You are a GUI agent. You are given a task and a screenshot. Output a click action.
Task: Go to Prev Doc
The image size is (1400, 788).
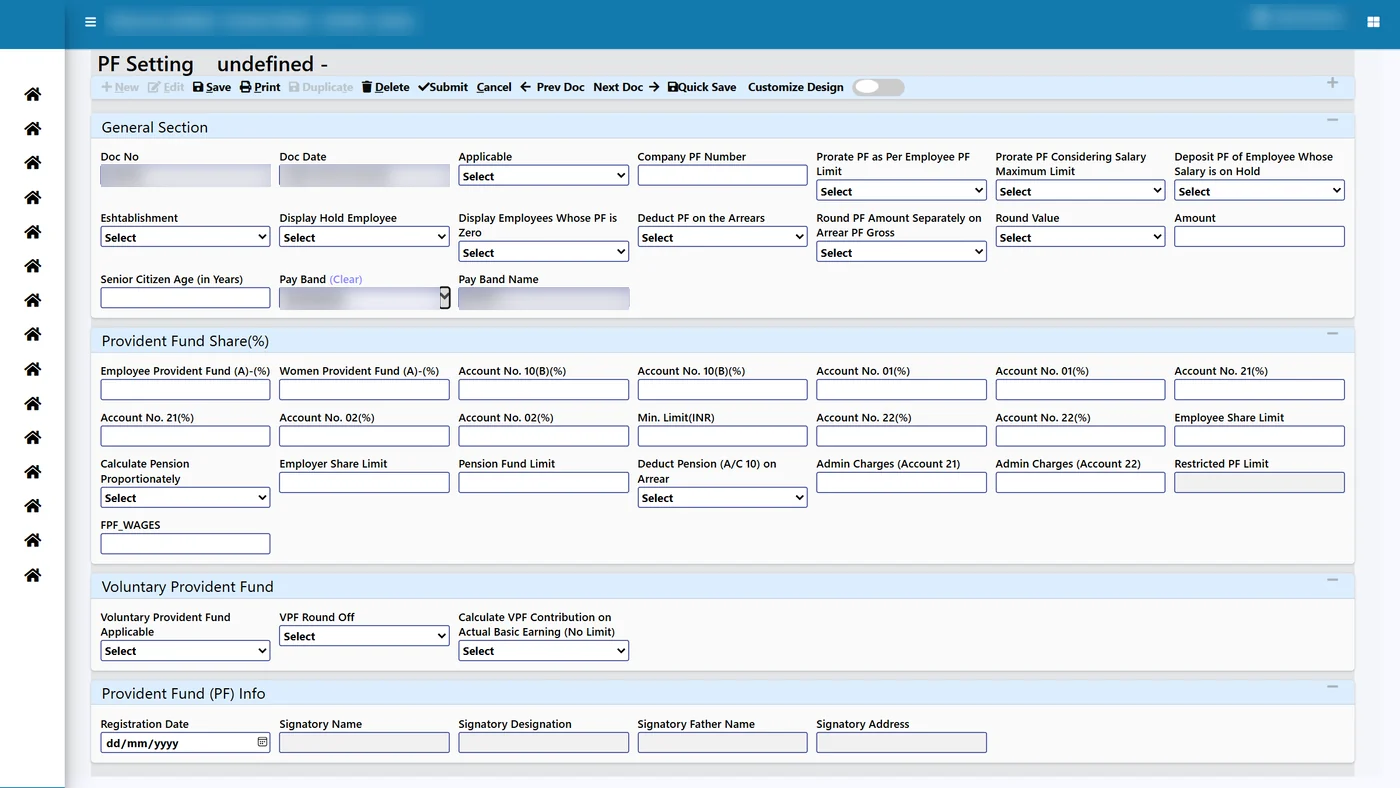(552, 87)
